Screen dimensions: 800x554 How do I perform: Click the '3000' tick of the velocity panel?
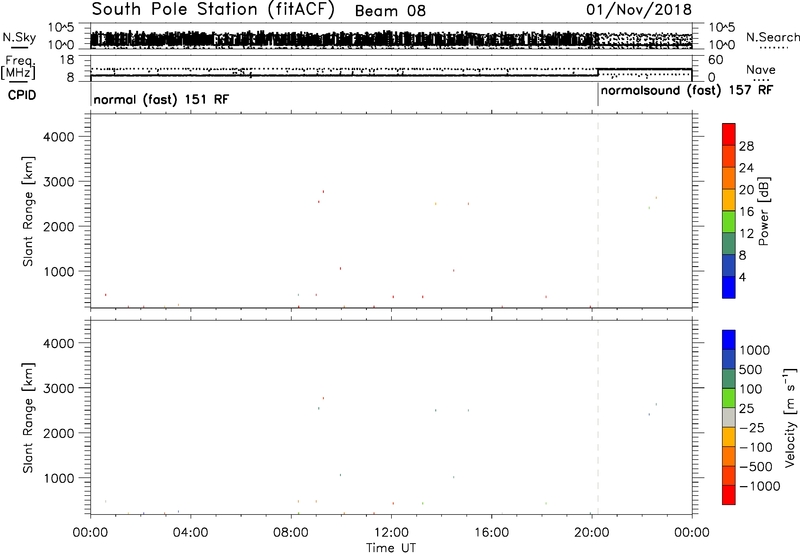(x=59, y=388)
